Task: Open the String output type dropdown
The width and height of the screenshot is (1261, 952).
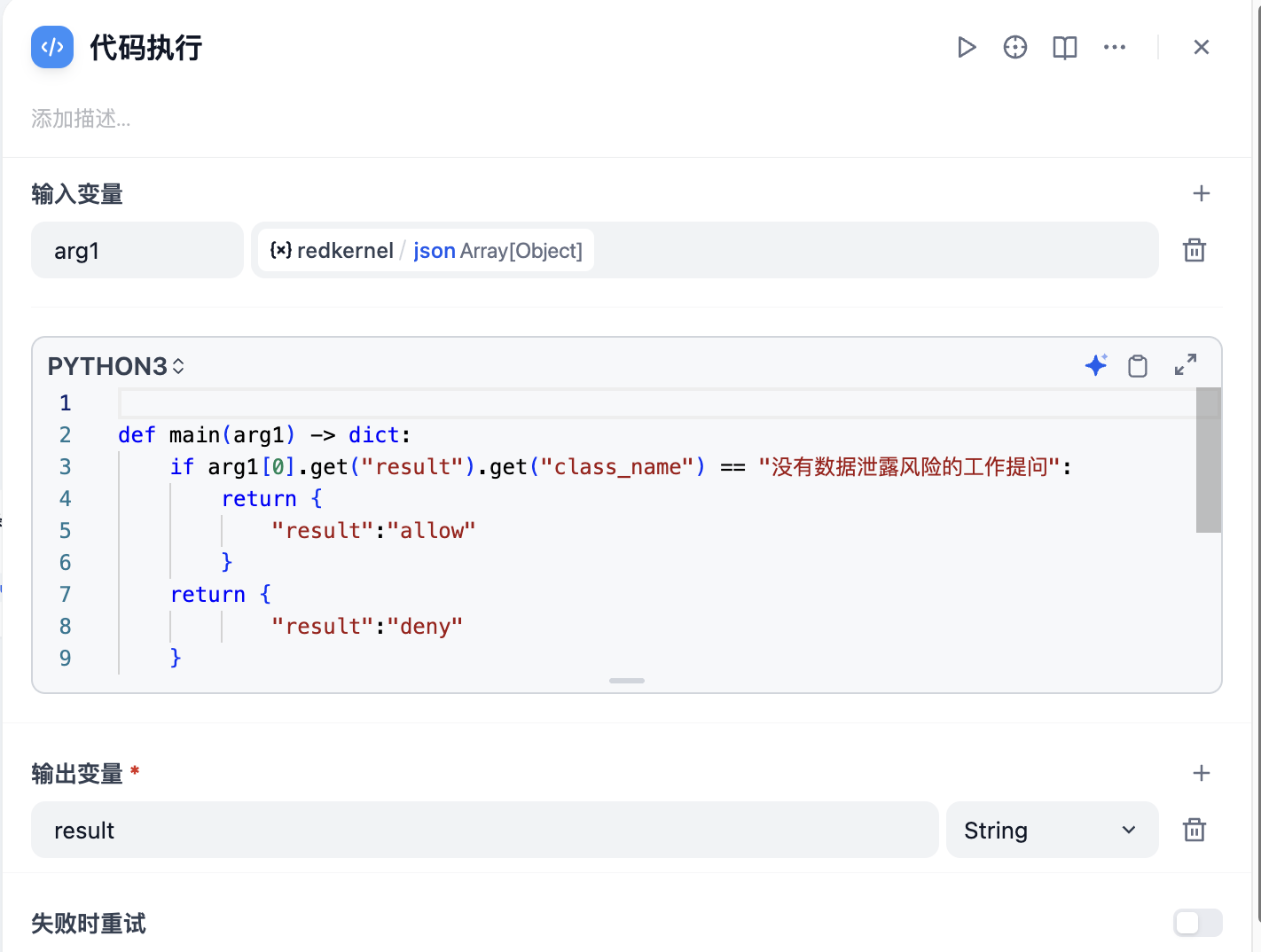Action: [1052, 830]
